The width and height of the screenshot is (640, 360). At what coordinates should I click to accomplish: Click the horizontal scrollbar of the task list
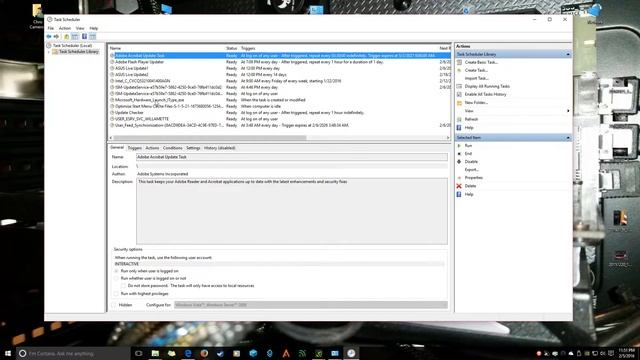(x=209, y=138)
